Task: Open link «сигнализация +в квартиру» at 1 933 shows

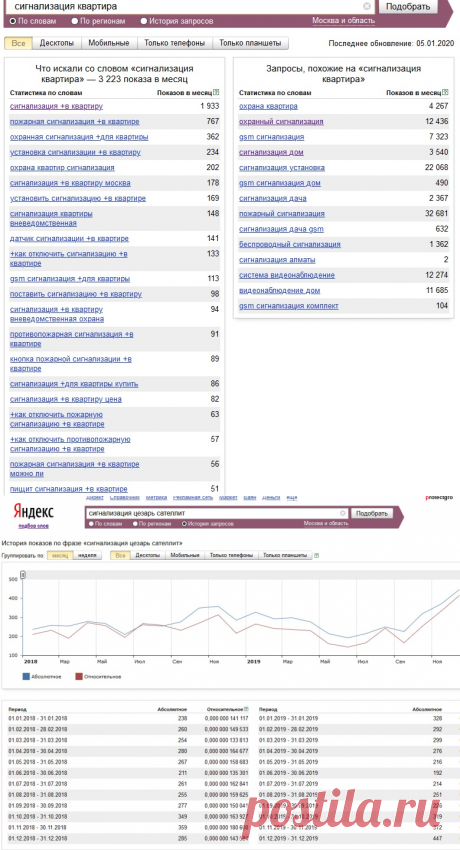Action: (56, 106)
